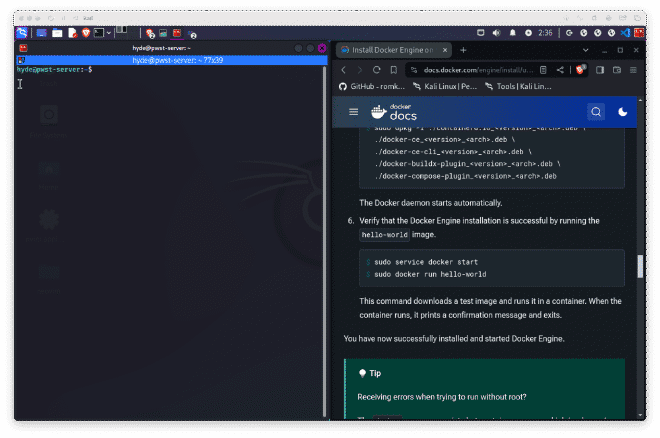660x438 pixels.
Task: Open the Docker docs navigation hamburger
Action: (354, 112)
